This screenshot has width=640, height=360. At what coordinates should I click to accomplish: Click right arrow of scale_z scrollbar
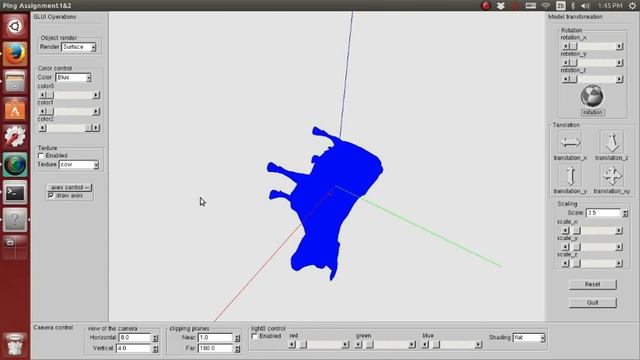point(619,263)
